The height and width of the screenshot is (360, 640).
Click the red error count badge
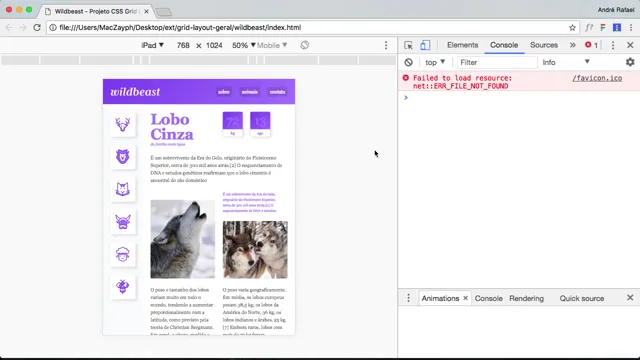coord(591,45)
